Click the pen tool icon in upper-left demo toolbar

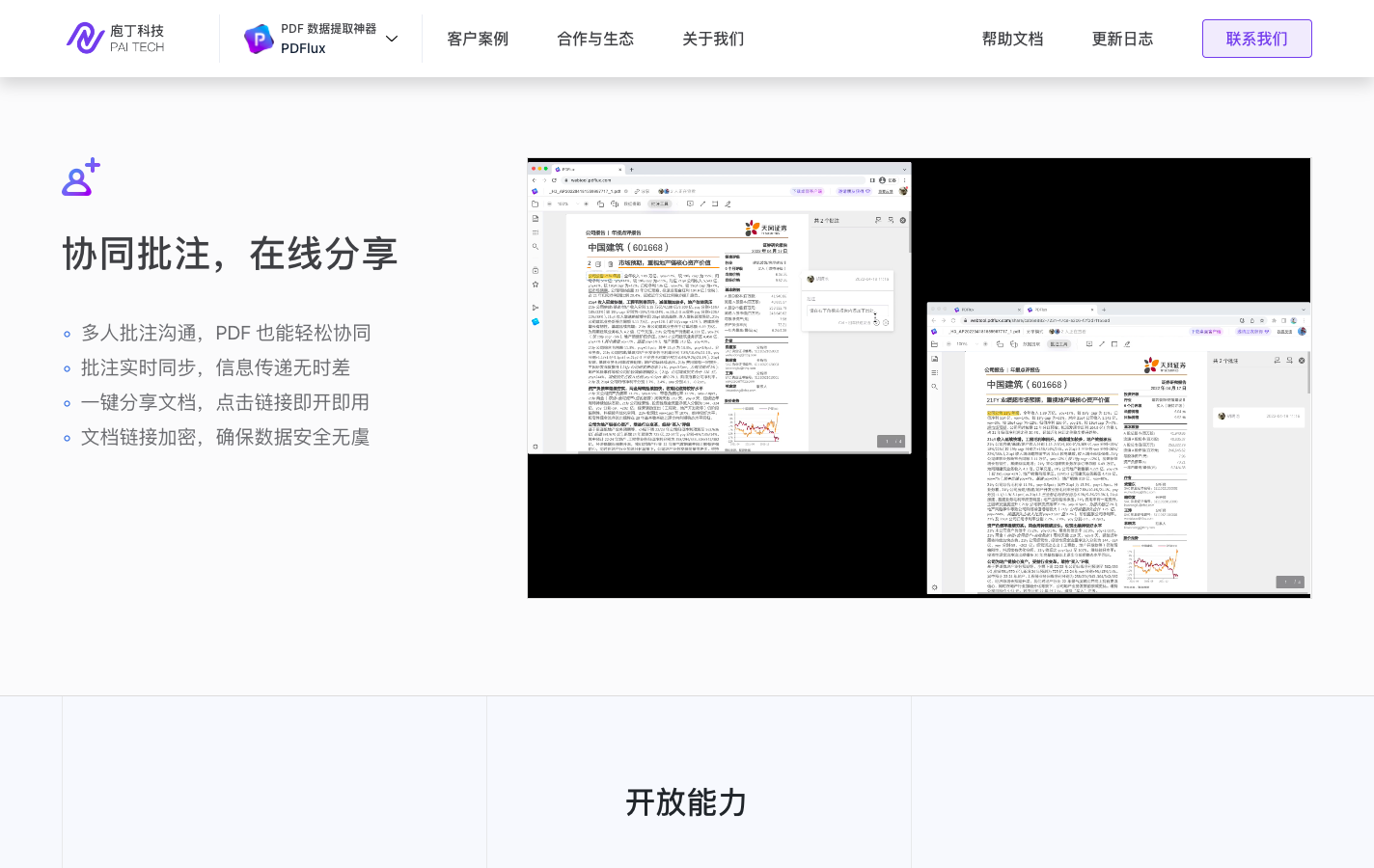pos(728,203)
